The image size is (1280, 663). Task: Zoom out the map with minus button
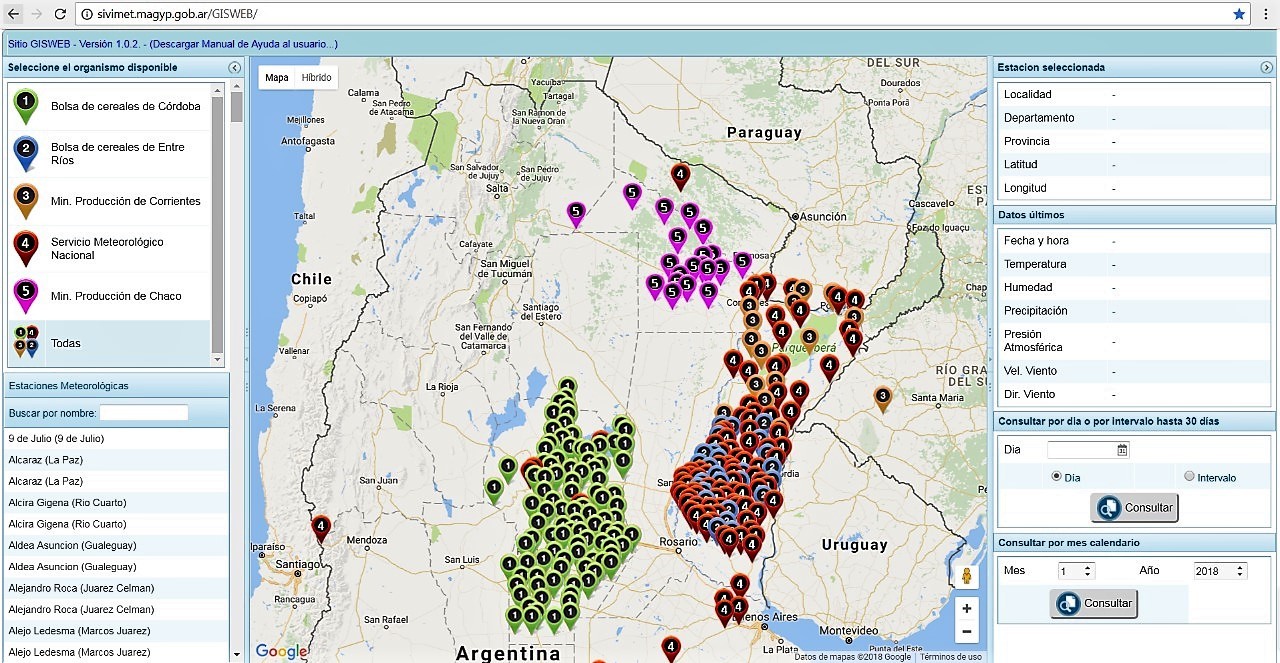[966, 632]
